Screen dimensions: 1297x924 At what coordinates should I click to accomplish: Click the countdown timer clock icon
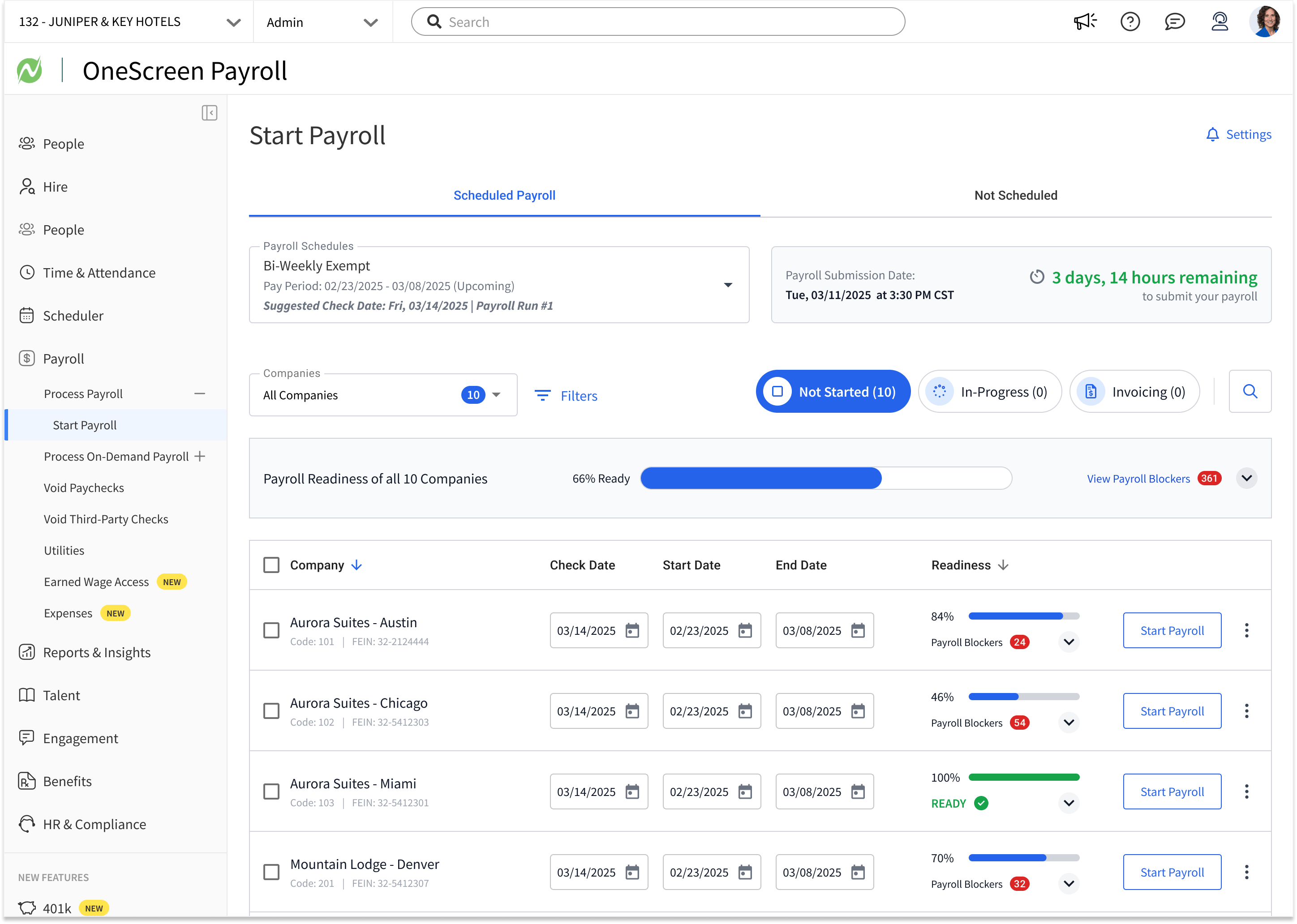point(1037,277)
